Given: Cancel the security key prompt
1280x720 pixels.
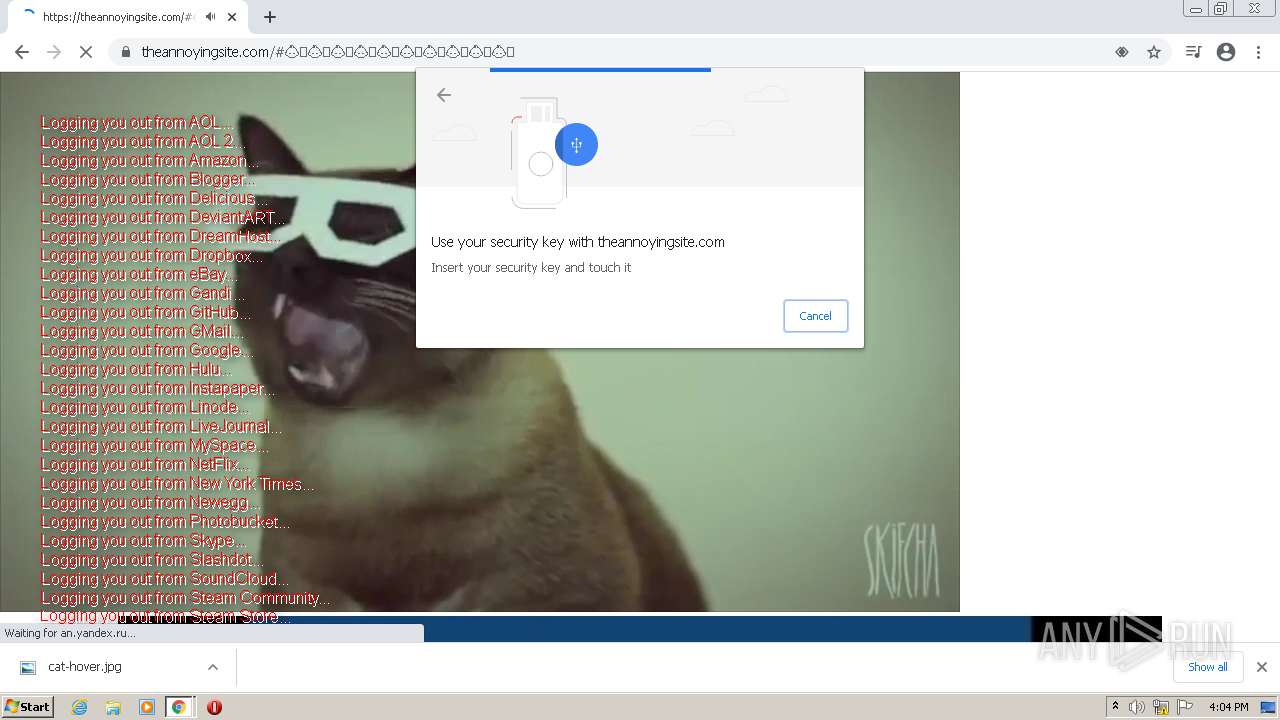Looking at the screenshot, I should point(815,316).
